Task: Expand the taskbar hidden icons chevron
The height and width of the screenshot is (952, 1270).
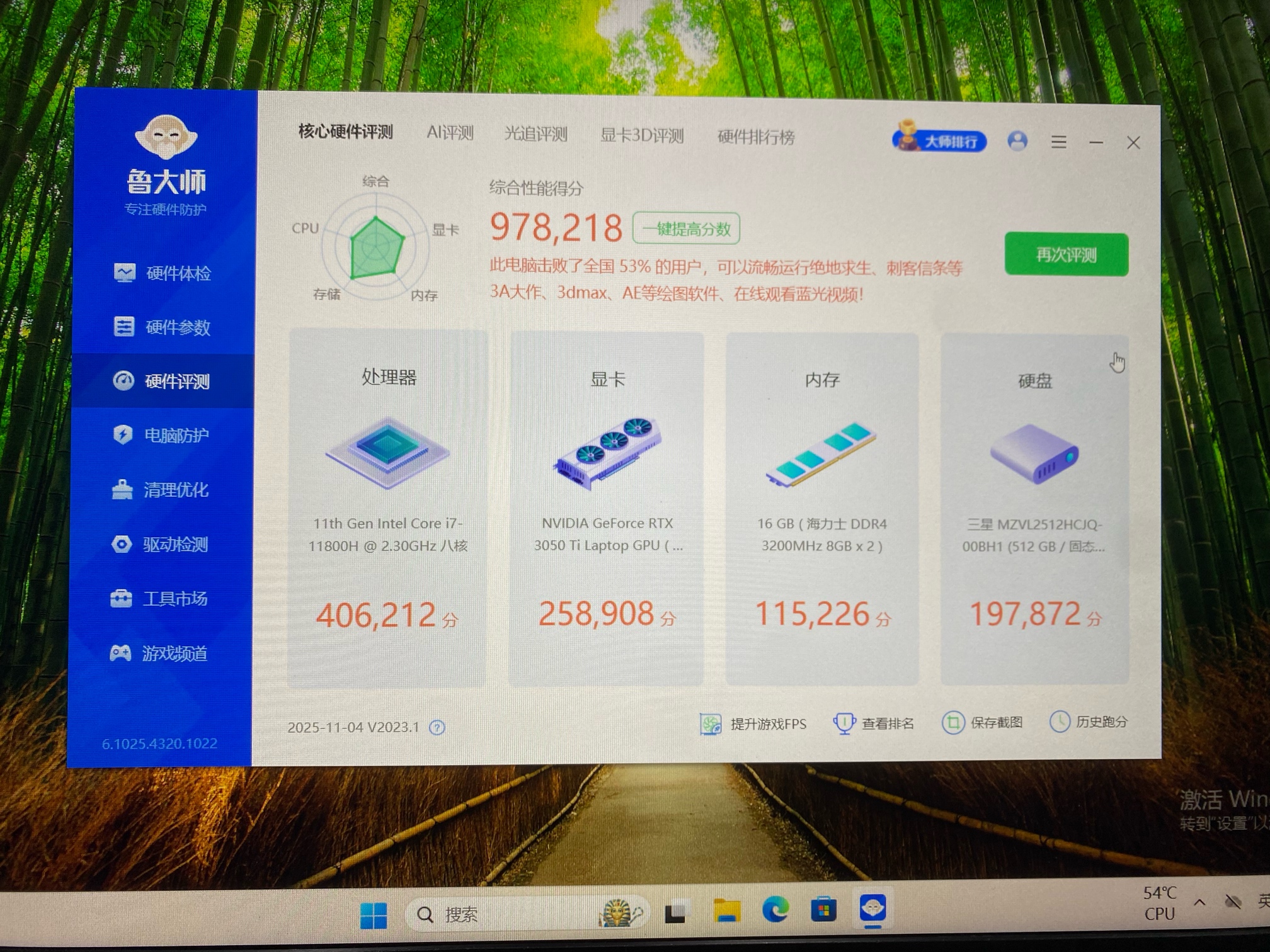Action: 1199,903
